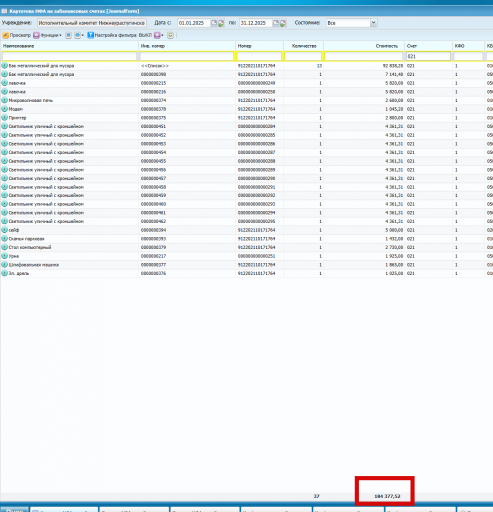Sort by the КФО column header

click(468, 46)
